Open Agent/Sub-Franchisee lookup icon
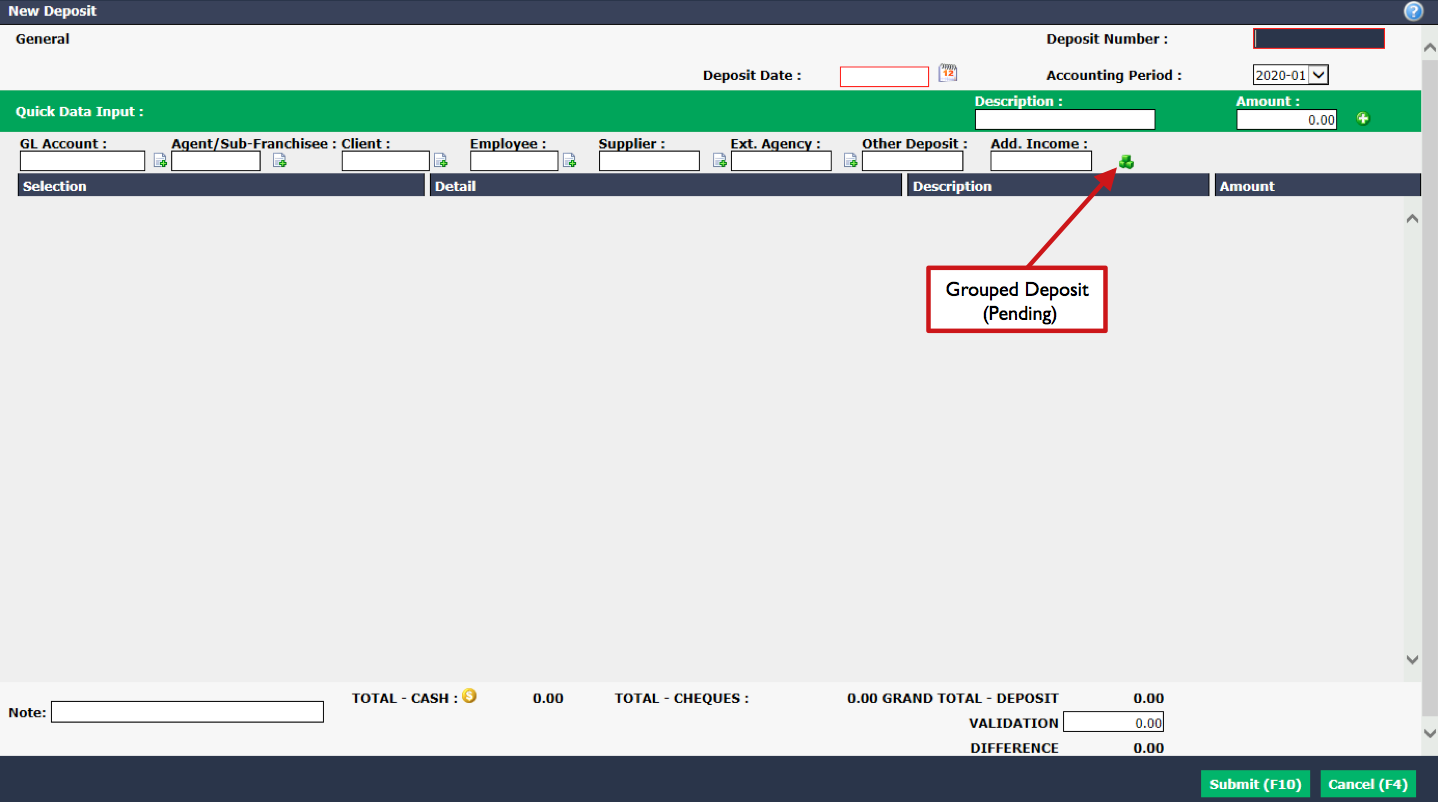The height and width of the screenshot is (802, 1438). click(280, 161)
